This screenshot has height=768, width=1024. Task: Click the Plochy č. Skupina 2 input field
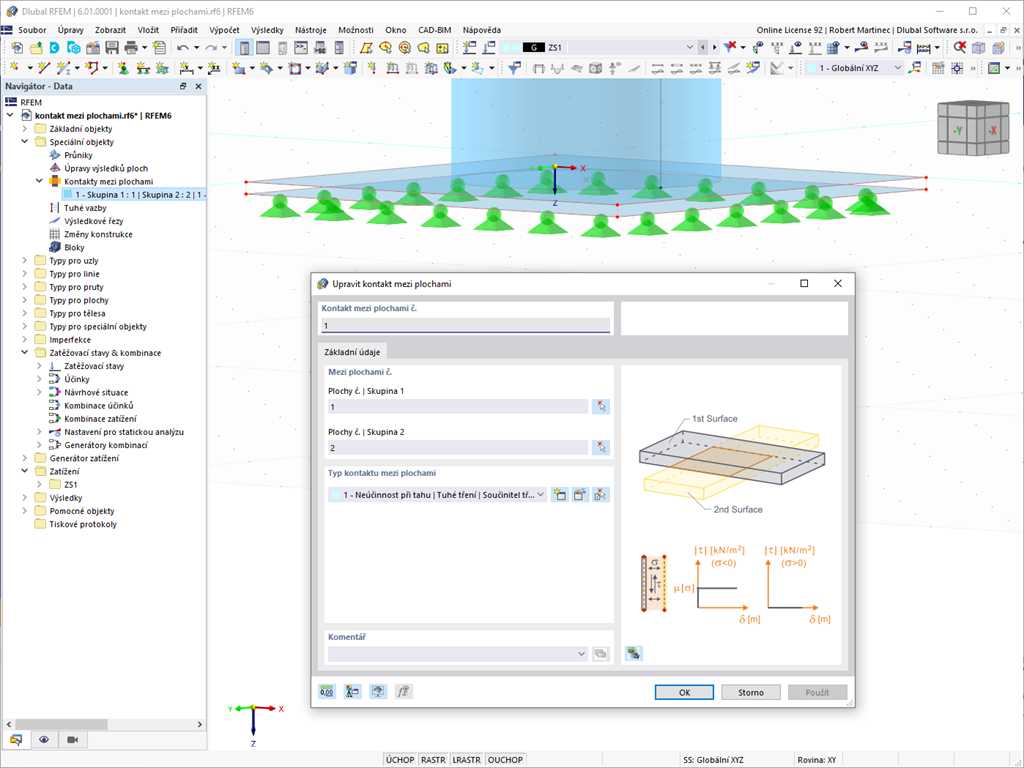click(458, 448)
